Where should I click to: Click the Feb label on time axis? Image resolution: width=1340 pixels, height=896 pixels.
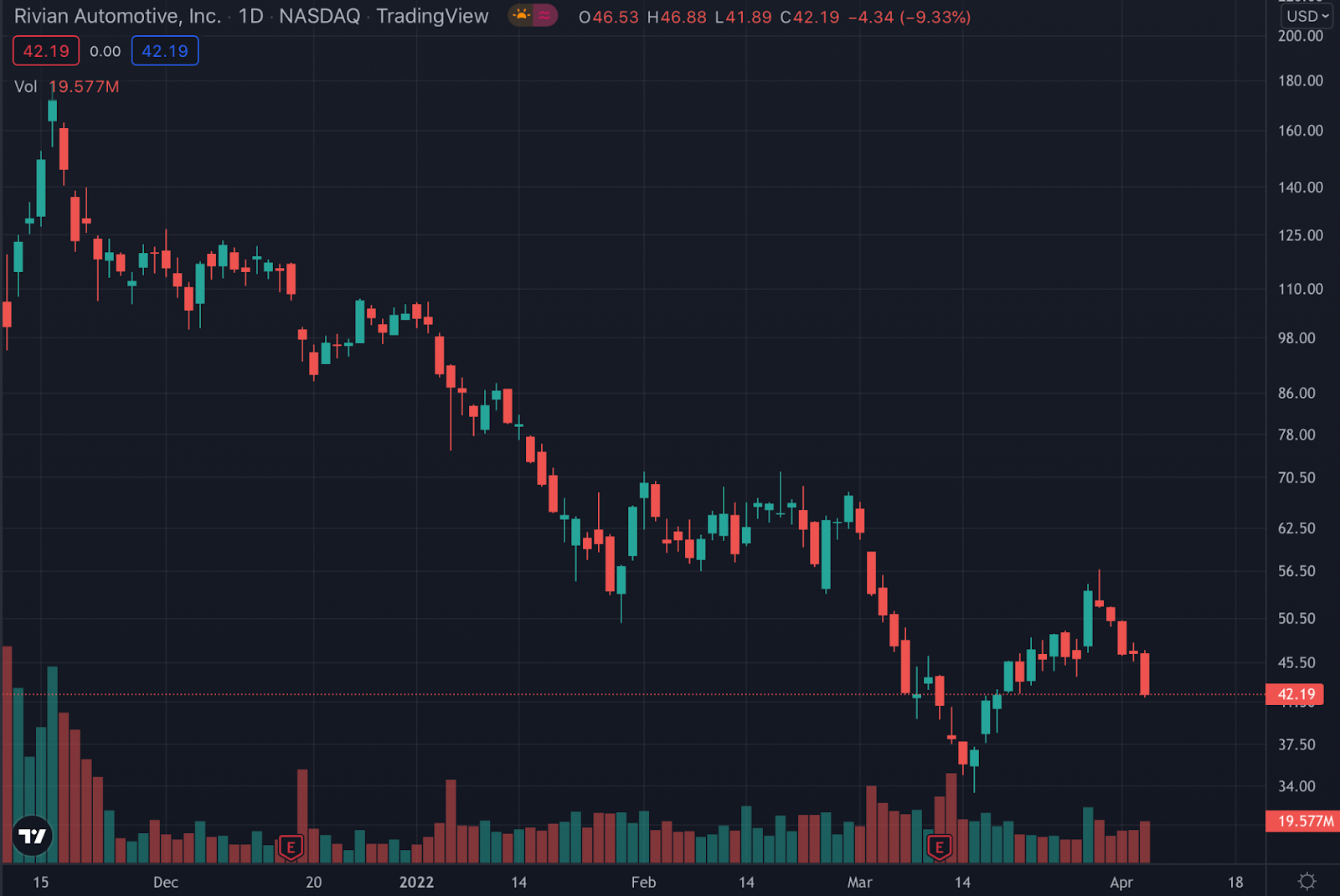coord(643,882)
